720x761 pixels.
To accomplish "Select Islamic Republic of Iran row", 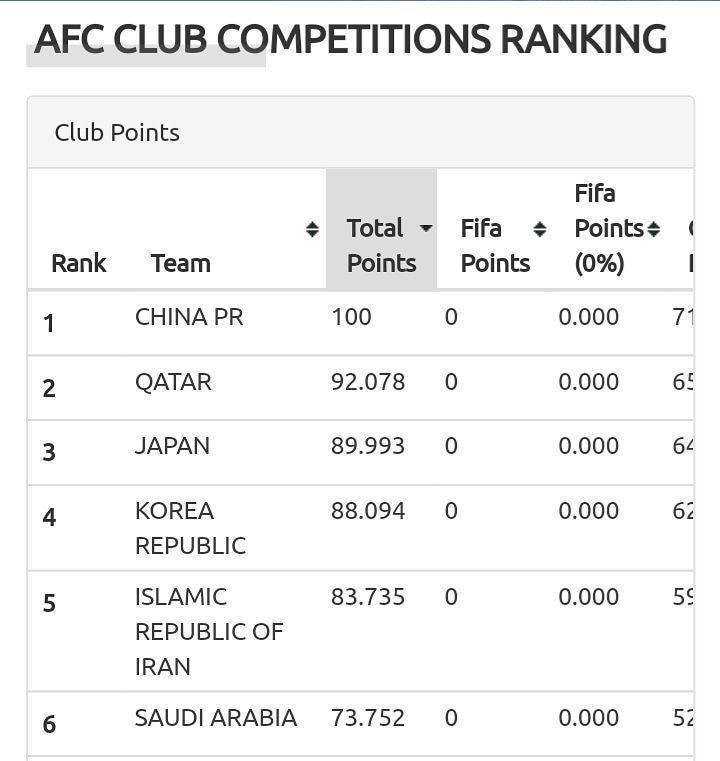I will pyautogui.click(x=209, y=631).
